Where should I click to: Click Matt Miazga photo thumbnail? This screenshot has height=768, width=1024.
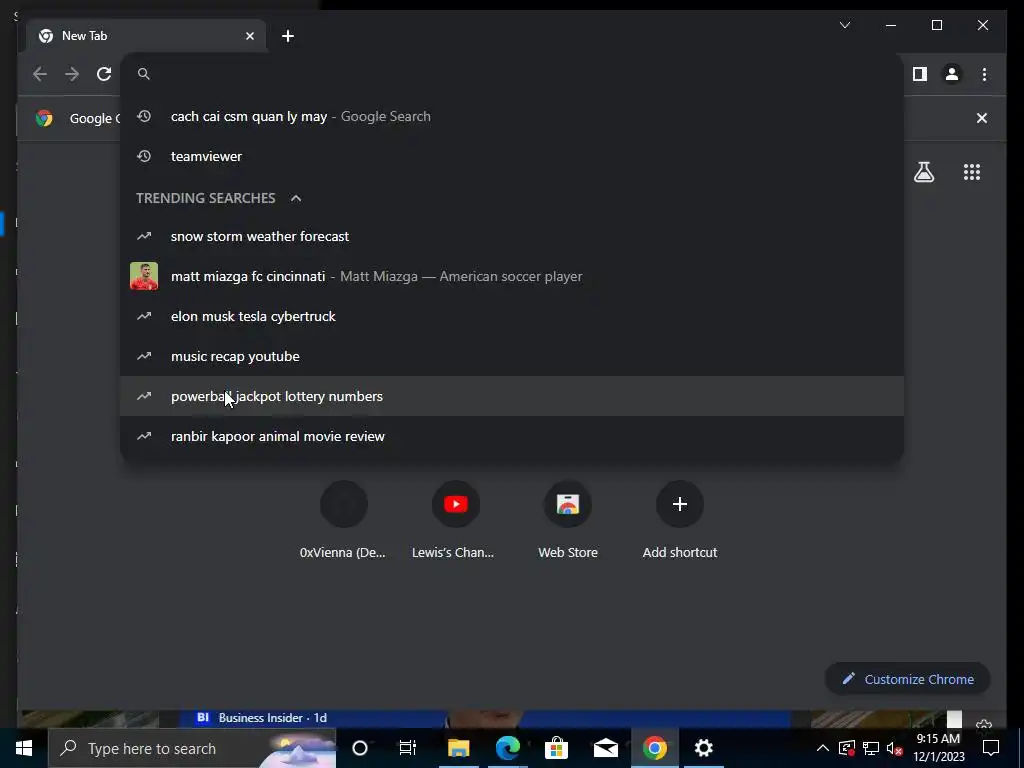144,276
